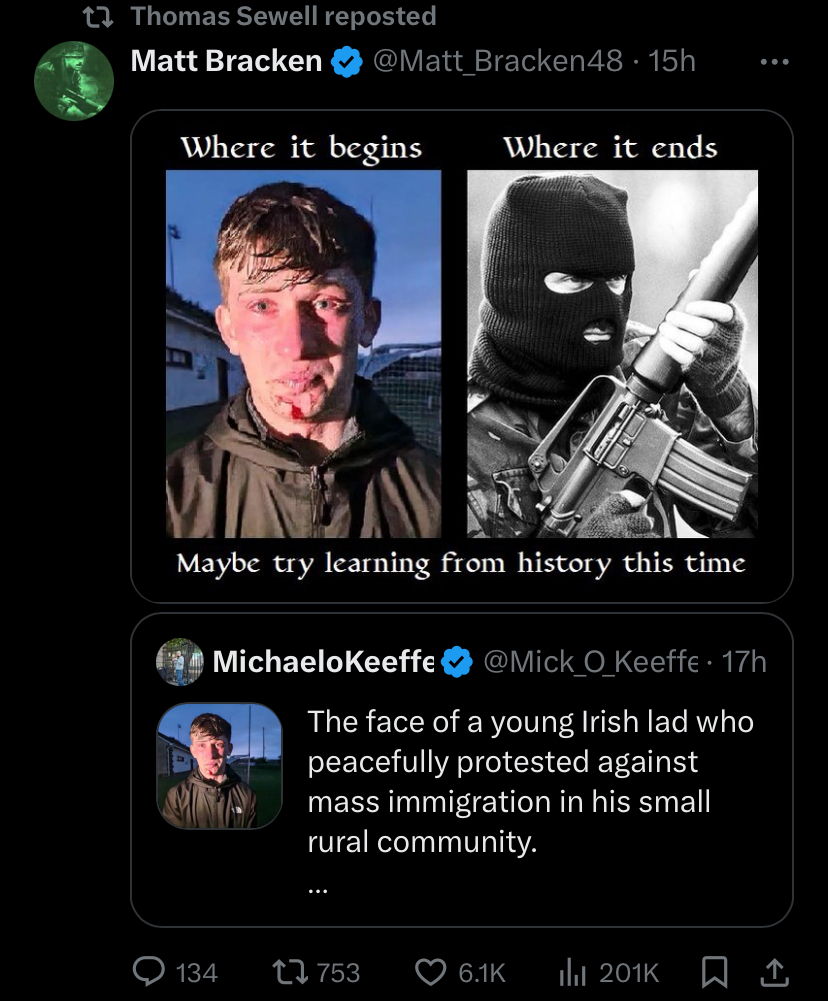Open MichaeloKeeffe's small profile avatar
828x1001 pixels.
[x=179, y=662]
